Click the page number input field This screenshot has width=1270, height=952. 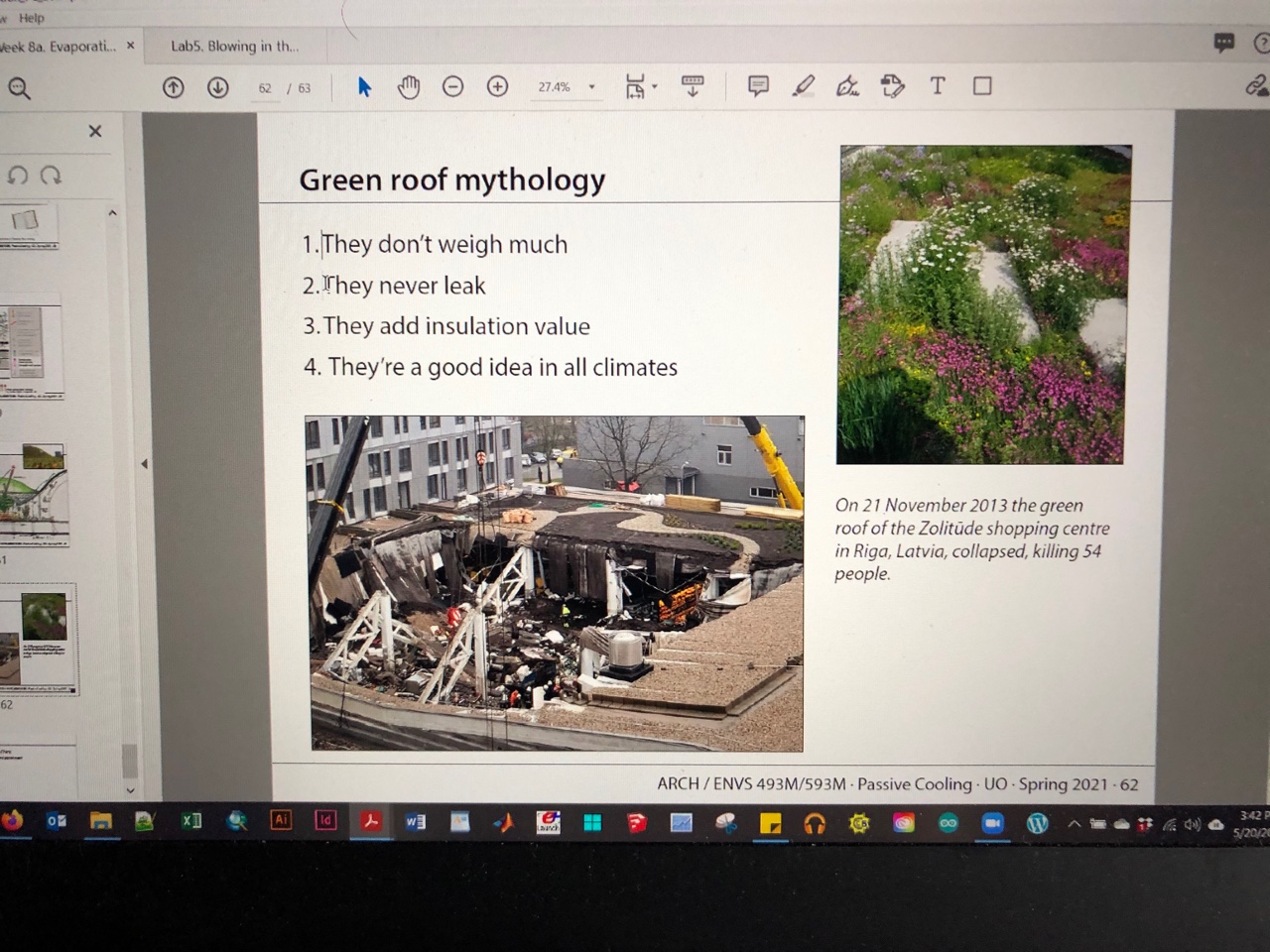[x=265, y=88]
